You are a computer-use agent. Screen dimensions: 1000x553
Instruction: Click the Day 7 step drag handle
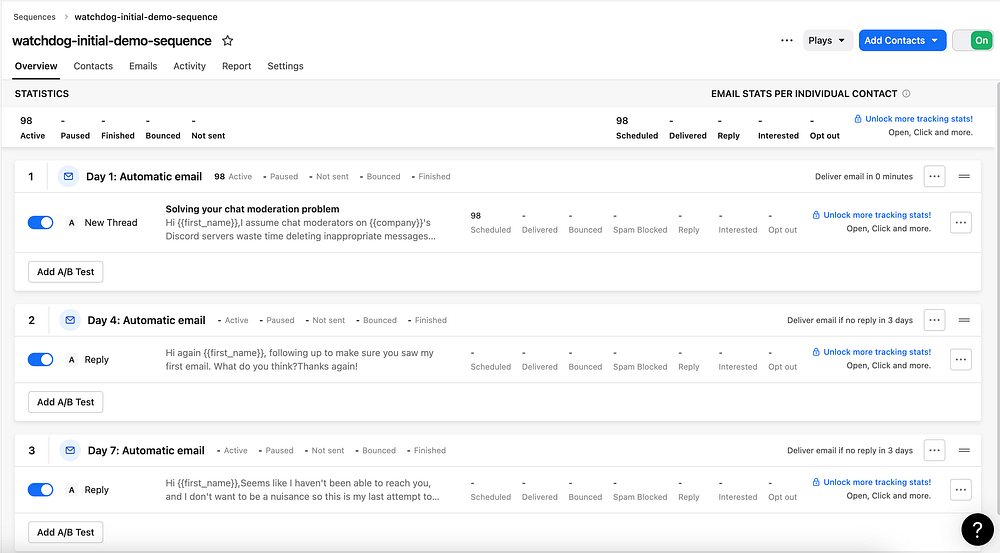click(x=964, y=450)
